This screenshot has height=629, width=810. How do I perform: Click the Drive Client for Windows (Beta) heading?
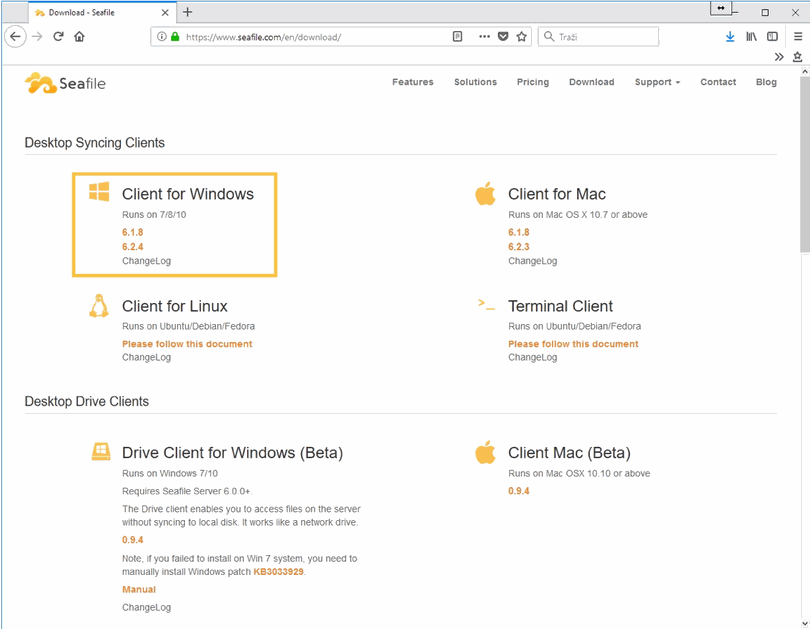click(232, 453)
